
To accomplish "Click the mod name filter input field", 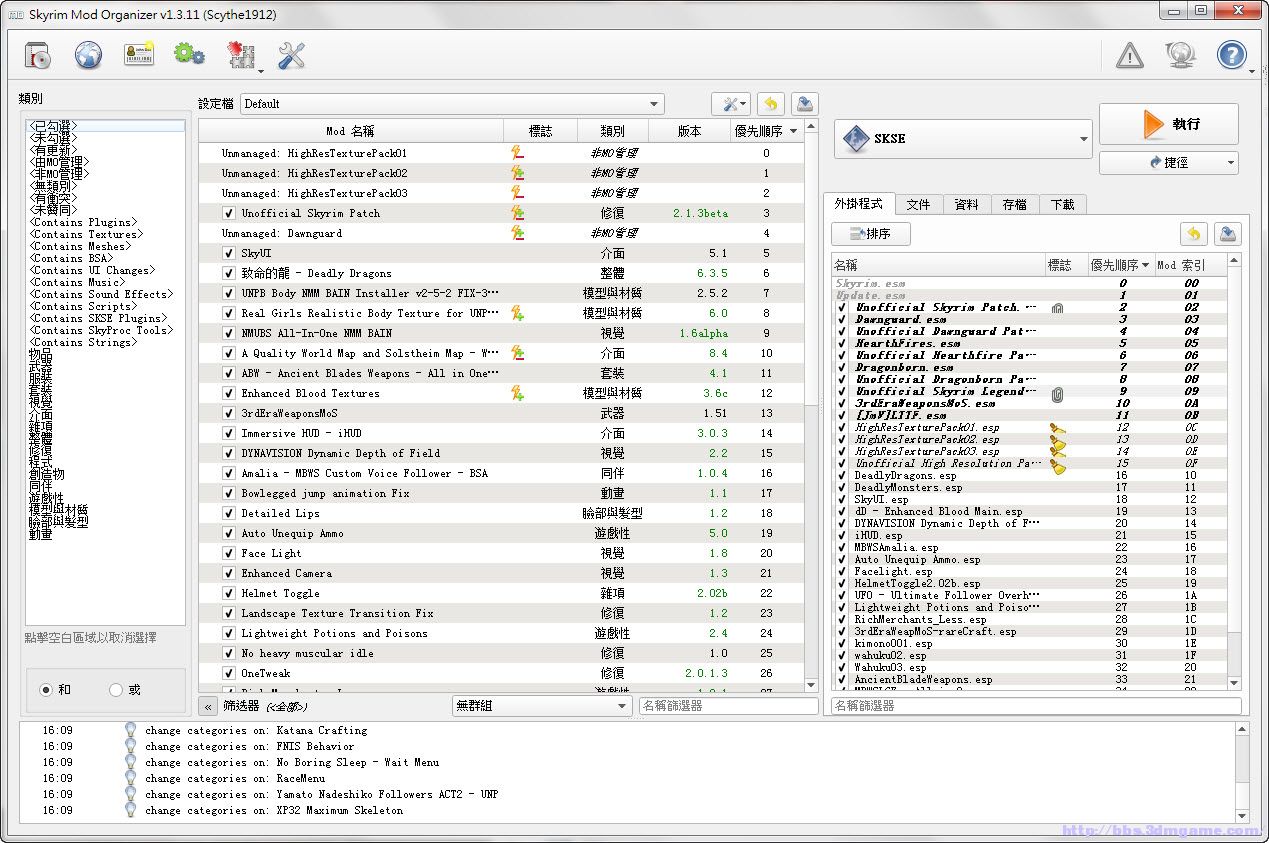I will pyautogui.click(x=728, y=706).
